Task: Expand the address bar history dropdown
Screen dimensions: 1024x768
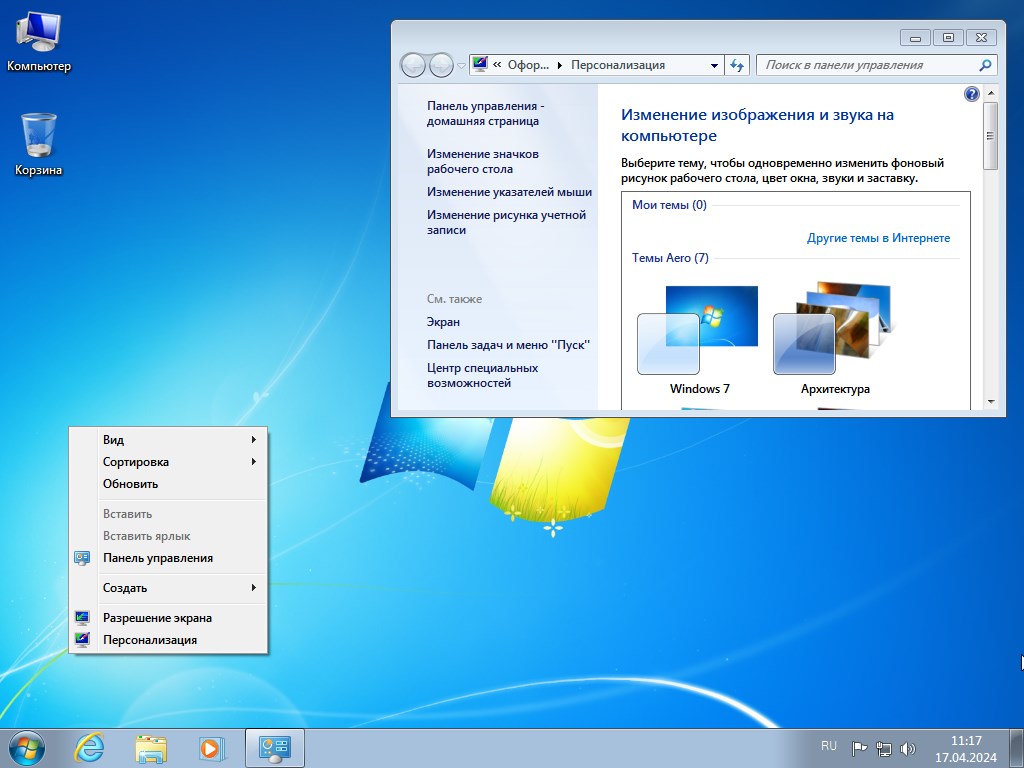Action: tap(714, 65)
